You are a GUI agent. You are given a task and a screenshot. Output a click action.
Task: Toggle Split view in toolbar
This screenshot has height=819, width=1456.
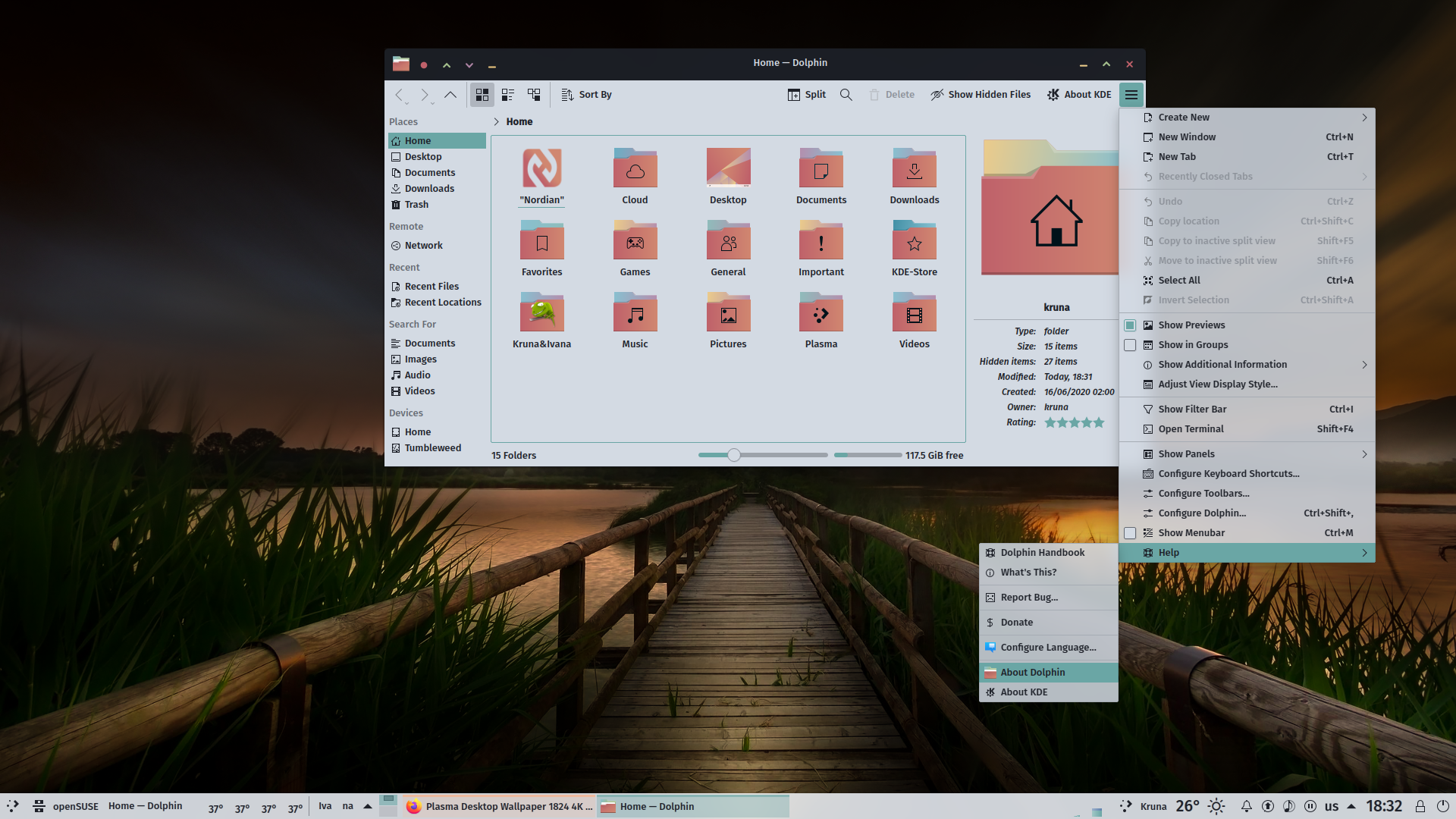pyautogui.click(x=807, y=95)
